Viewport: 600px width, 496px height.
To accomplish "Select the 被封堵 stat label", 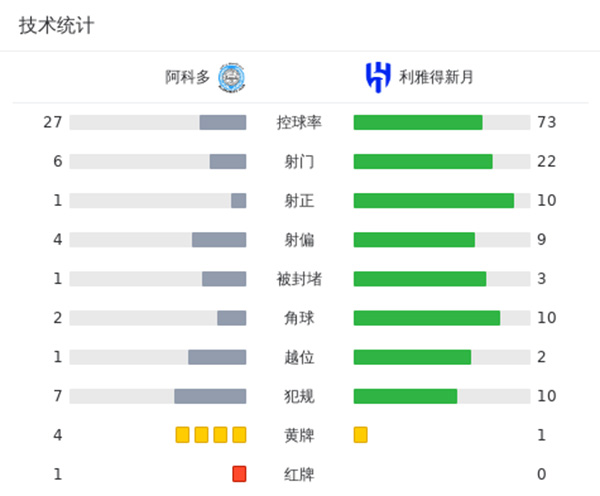I will (299, 278).
